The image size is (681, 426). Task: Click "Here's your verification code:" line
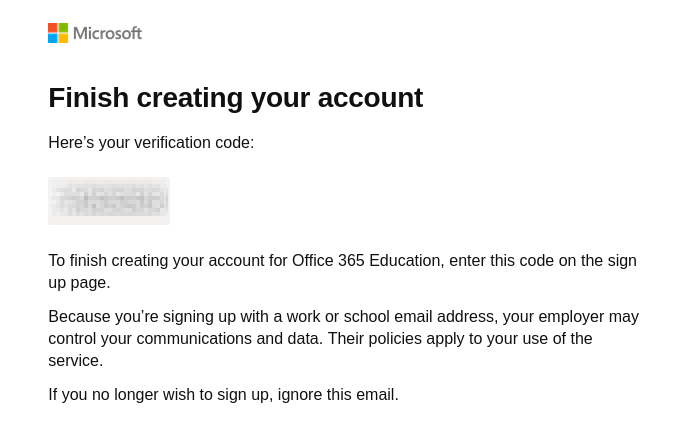[151, 143]
